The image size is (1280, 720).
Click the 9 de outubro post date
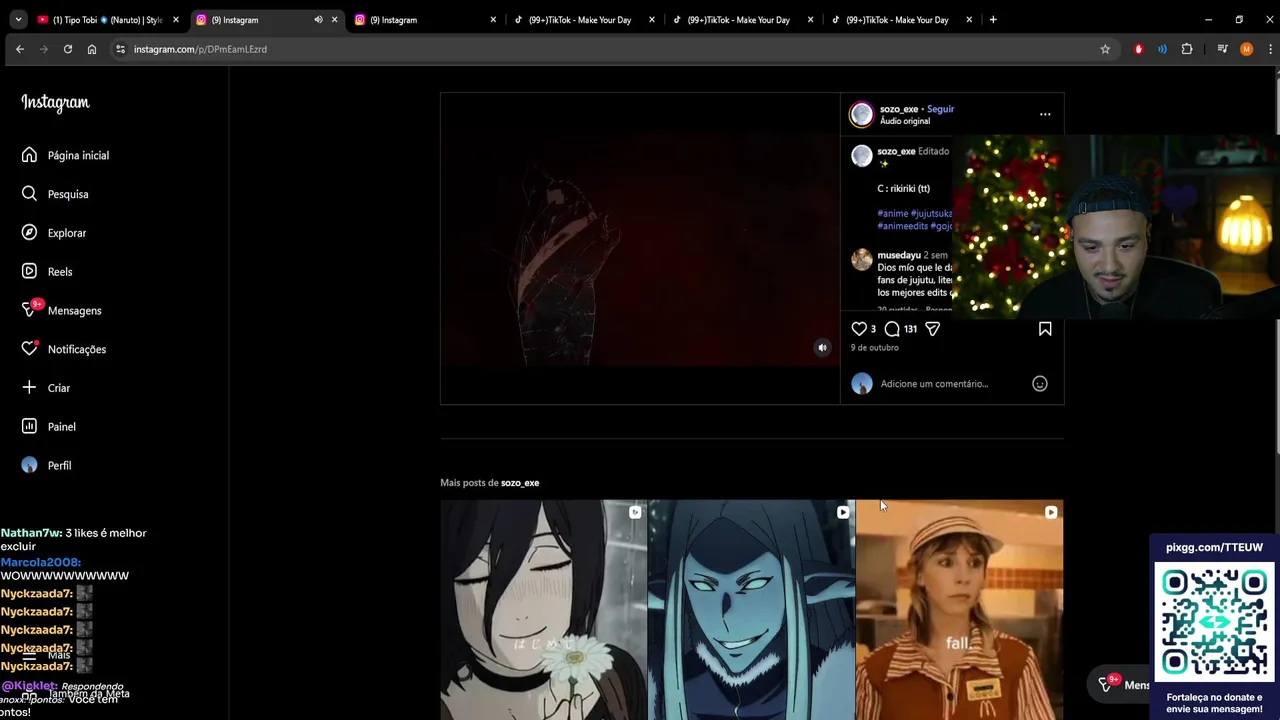pyautogui.click(x=875, y=348)
